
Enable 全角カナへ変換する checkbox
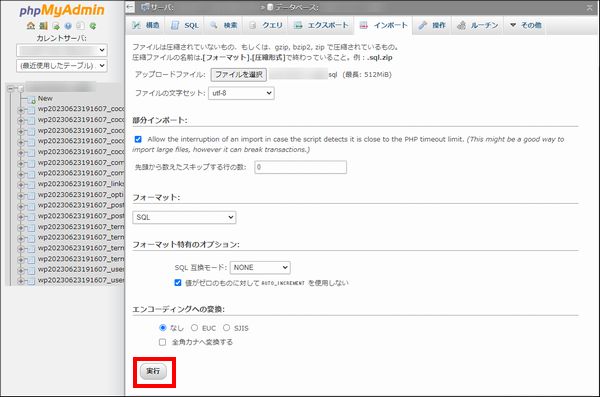pyautogui.click(x=163, y=342)
